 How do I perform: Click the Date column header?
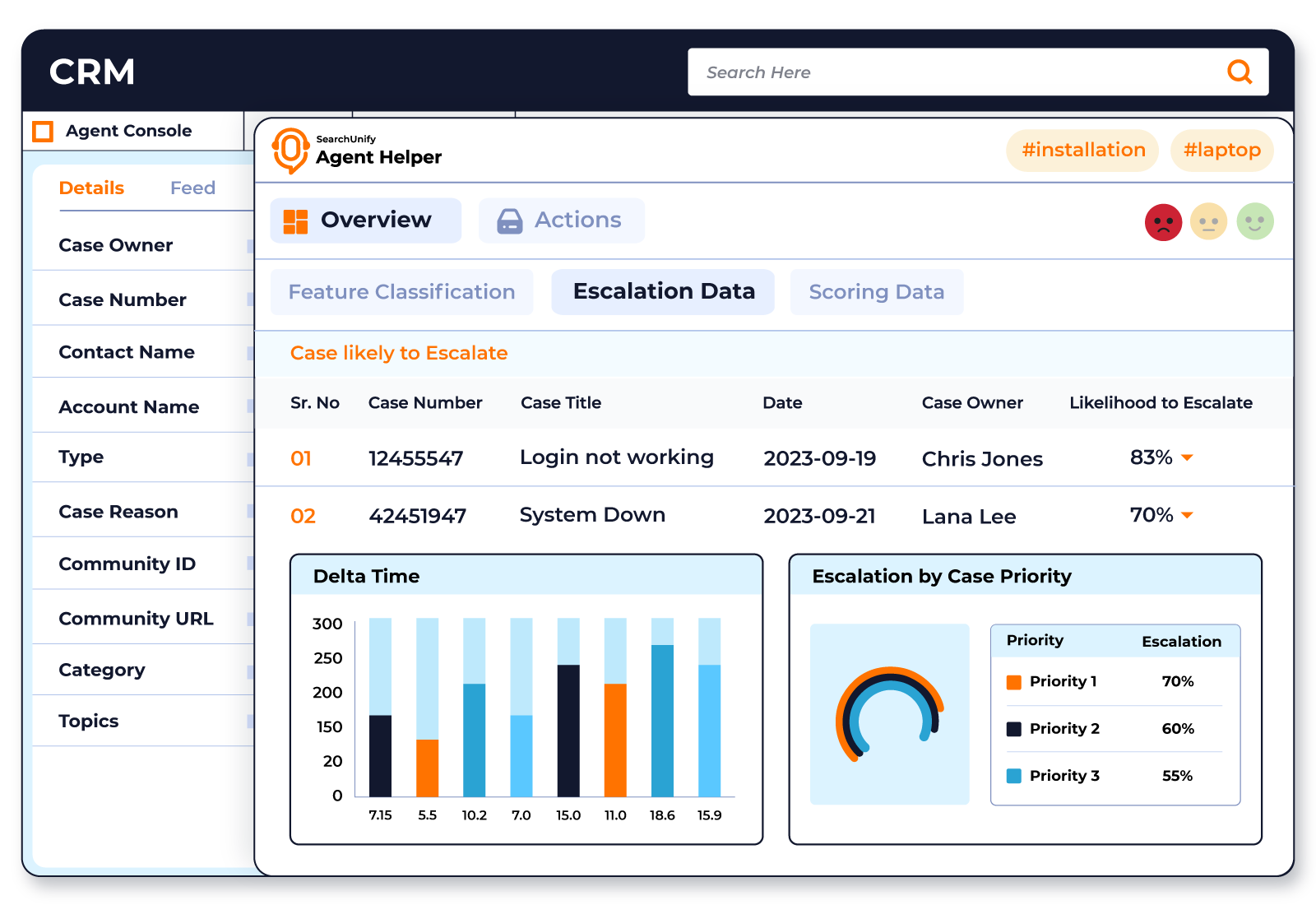[x=782, y=403]
